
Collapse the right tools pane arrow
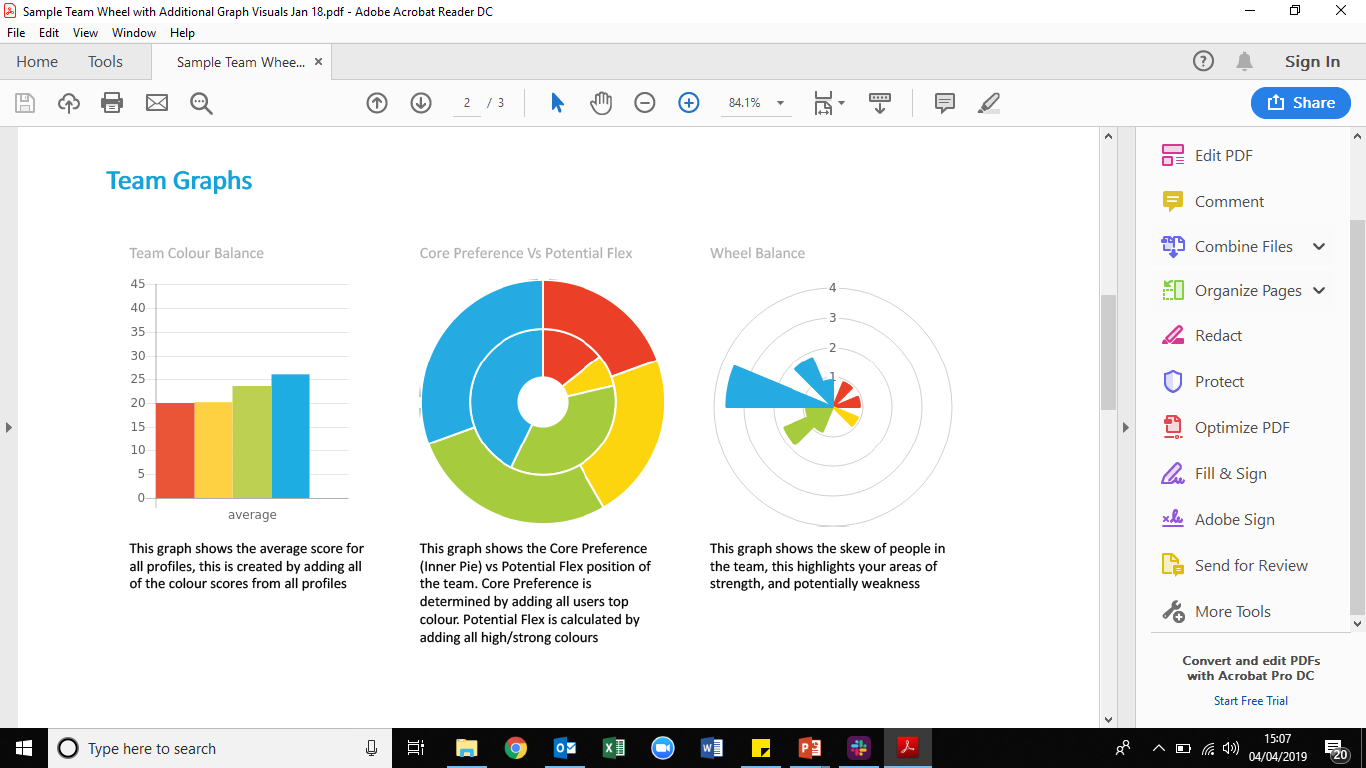click(x=1125, y=428)
